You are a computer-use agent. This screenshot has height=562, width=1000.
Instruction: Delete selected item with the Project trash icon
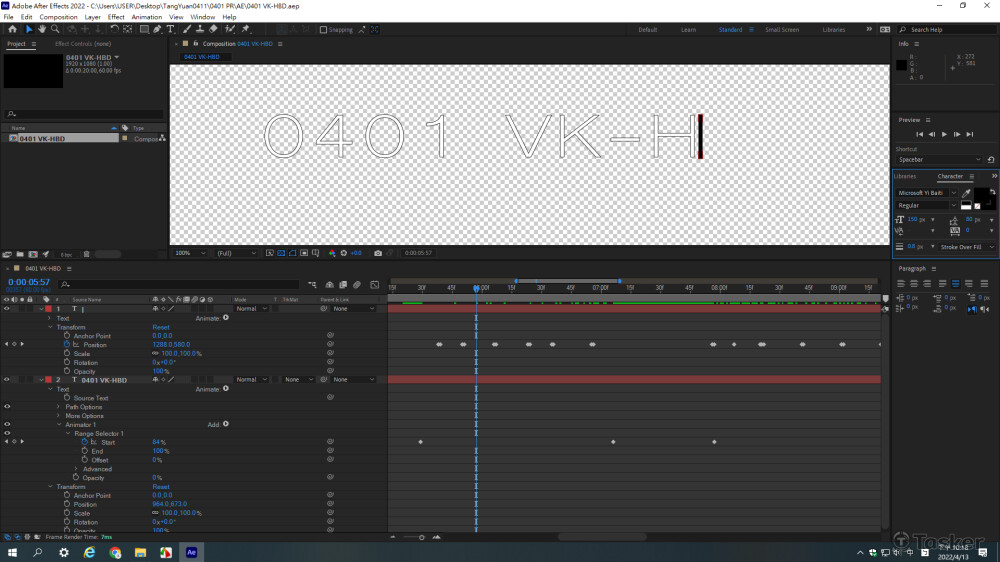86,254
